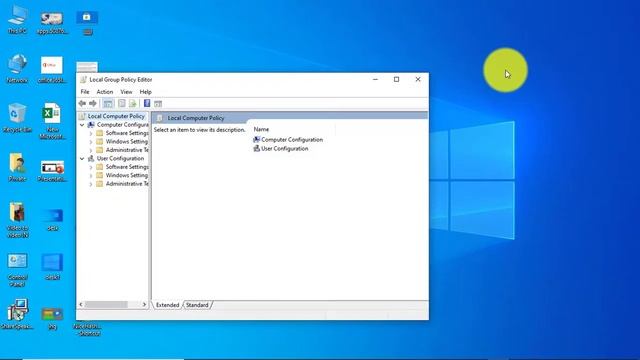This screenshot has width=640, height=360.
Task: Expand Administrative Templates under Computer Configuration
Action: (x=91, y=150)
